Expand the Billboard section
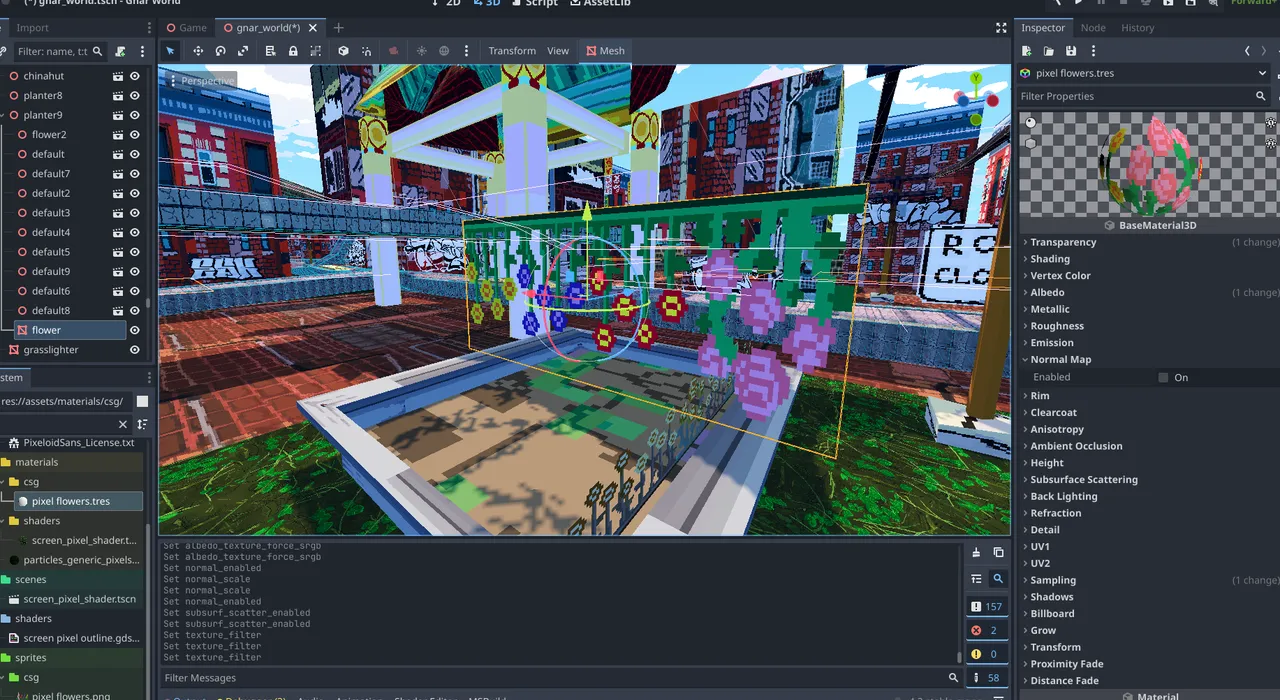Screen dimensions: 1280x700 tap(1052, 614)
